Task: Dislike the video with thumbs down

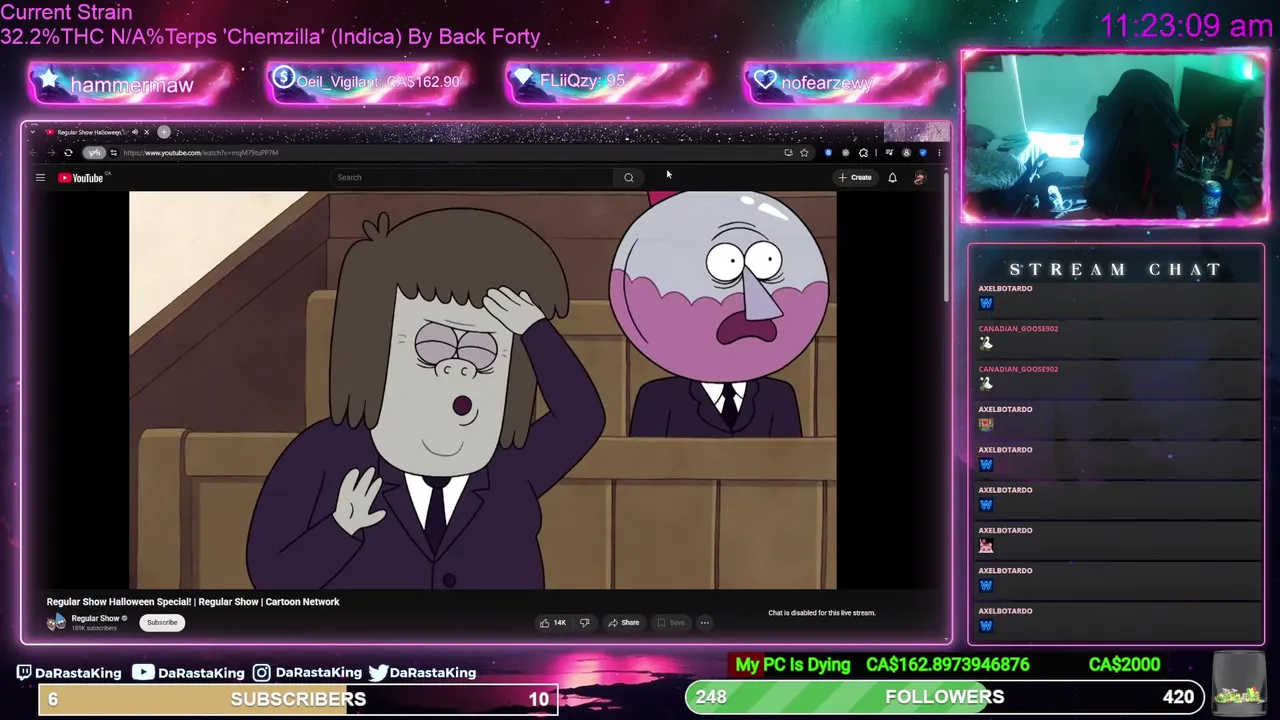Action: (585, 623)
